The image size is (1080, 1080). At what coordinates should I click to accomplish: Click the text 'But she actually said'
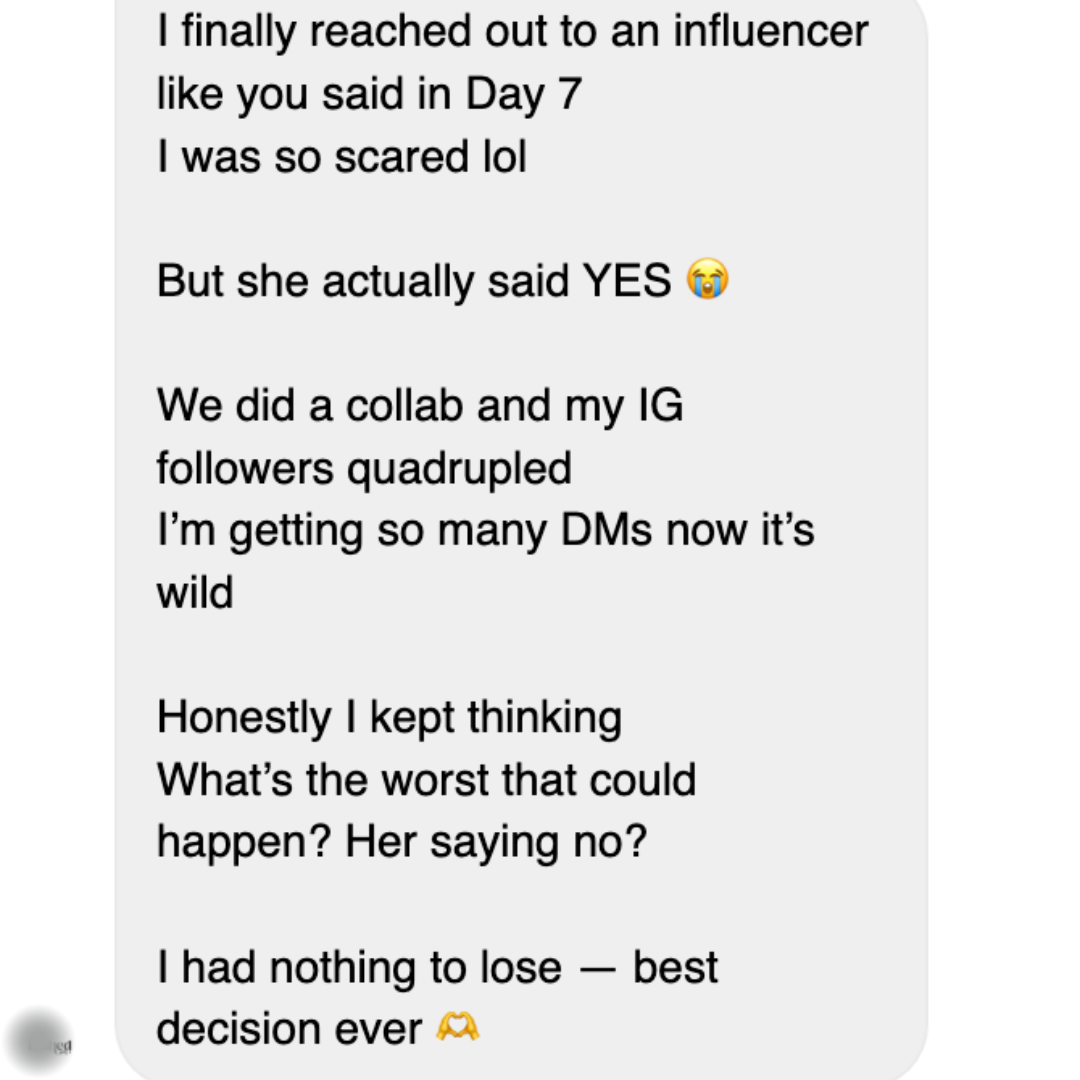coord(363,281)
